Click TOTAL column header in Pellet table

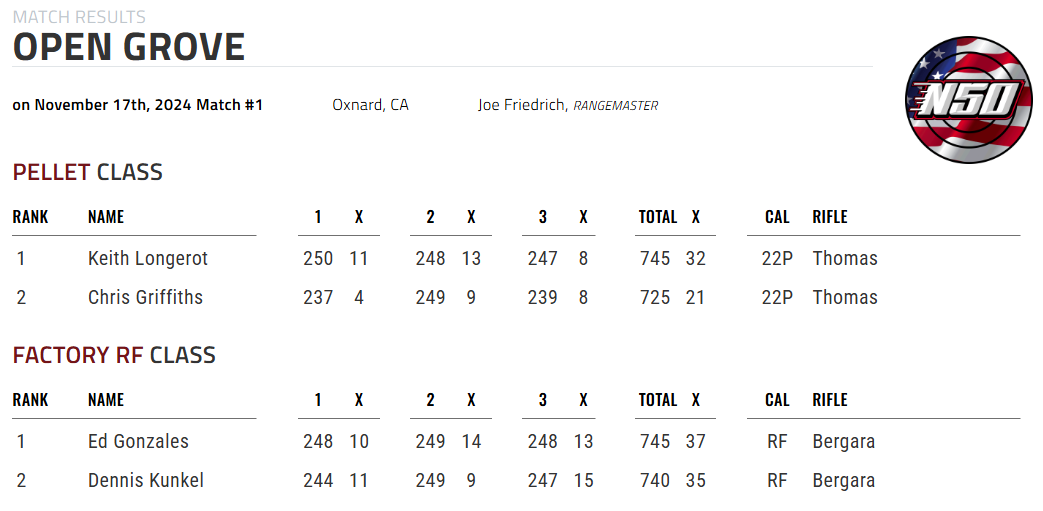[658, 217]
